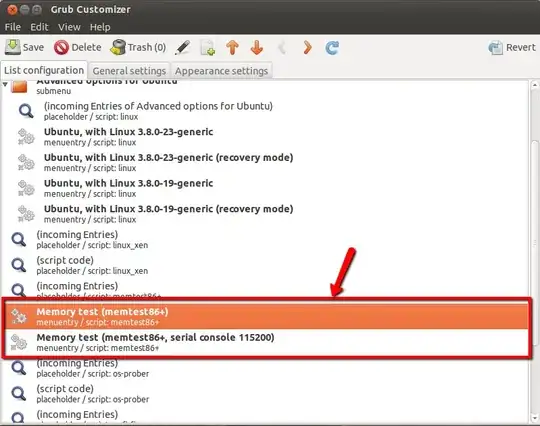Move entry down with orange down arrow
This screenshot has height=426, width=540.
click(x=257, y=47)
